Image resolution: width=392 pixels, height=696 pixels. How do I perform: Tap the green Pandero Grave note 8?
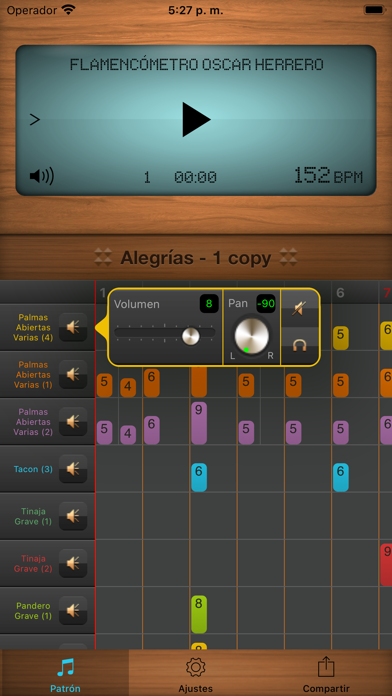pos(199,614)
